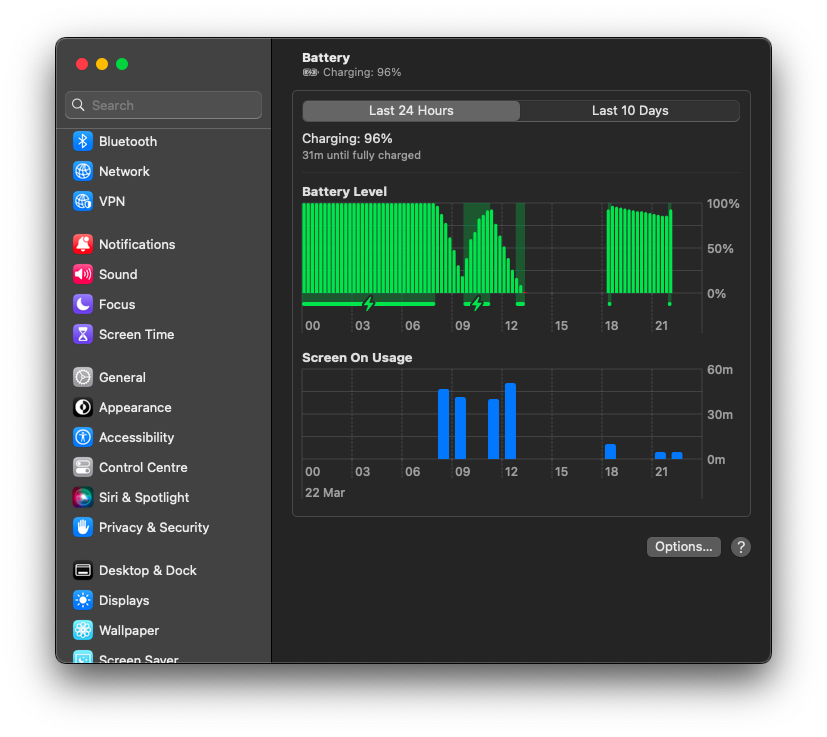Open Bluetooth settings icon in sidebar

coord(83,141)
